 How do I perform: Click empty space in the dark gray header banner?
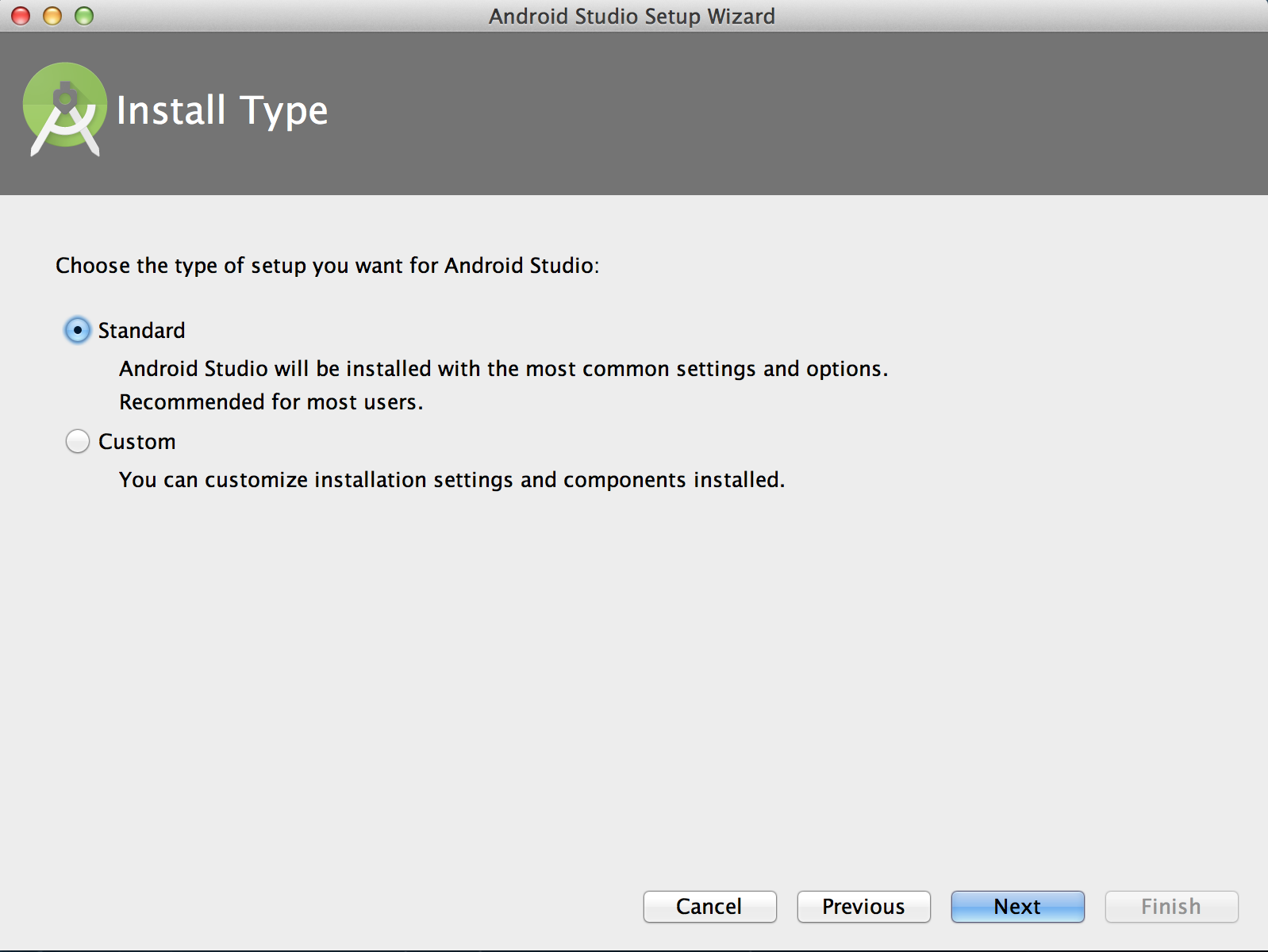click(x=793, y=111)
